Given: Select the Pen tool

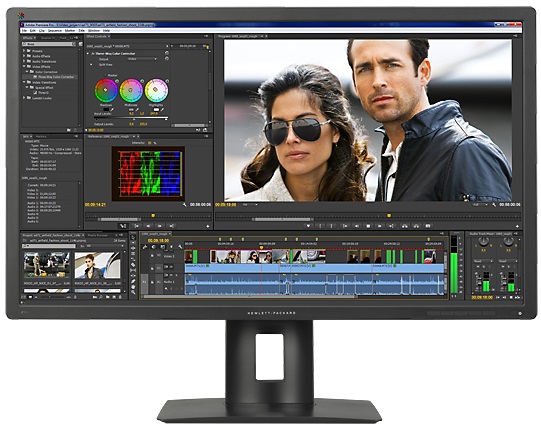Looking at the screenshot, I should 133,281.
